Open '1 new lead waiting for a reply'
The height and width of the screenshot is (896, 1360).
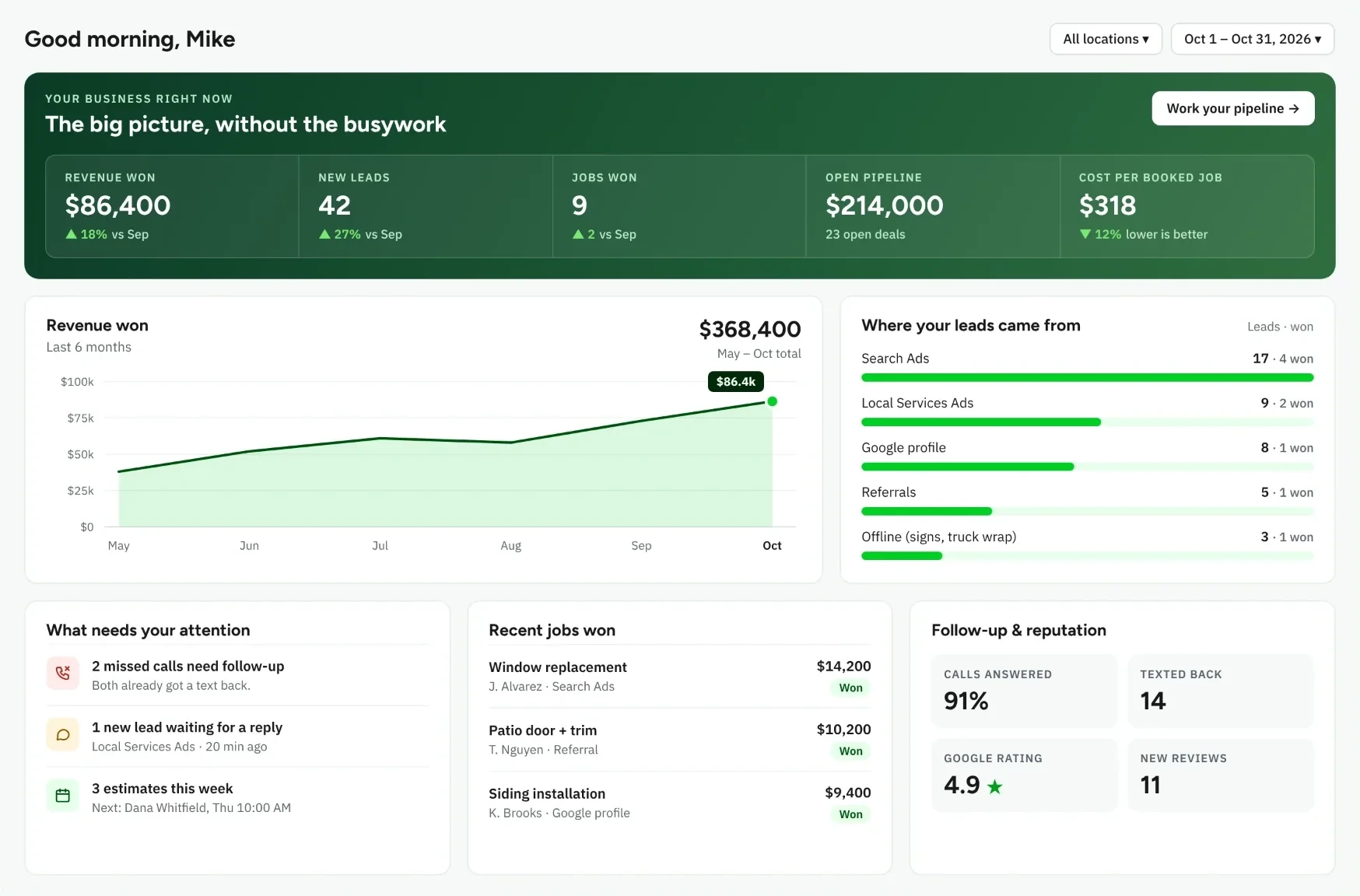tap(237, 736)
